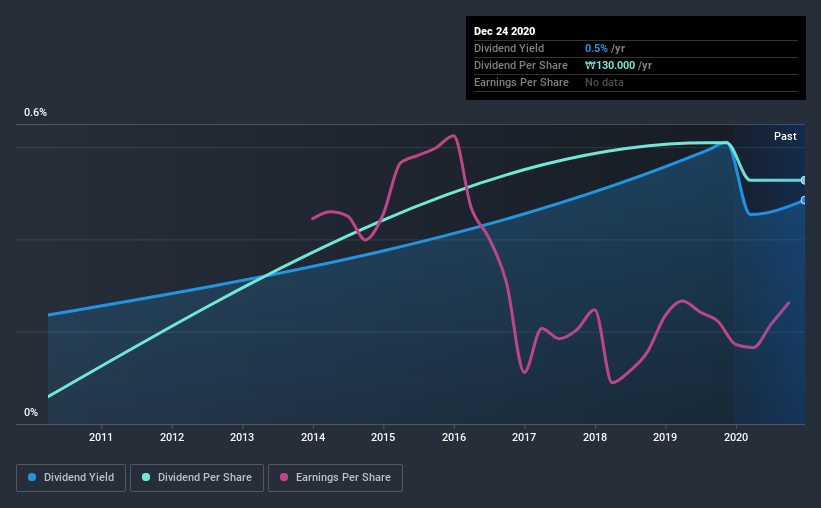Select the 2014 x-axis label

coord(313,437)
